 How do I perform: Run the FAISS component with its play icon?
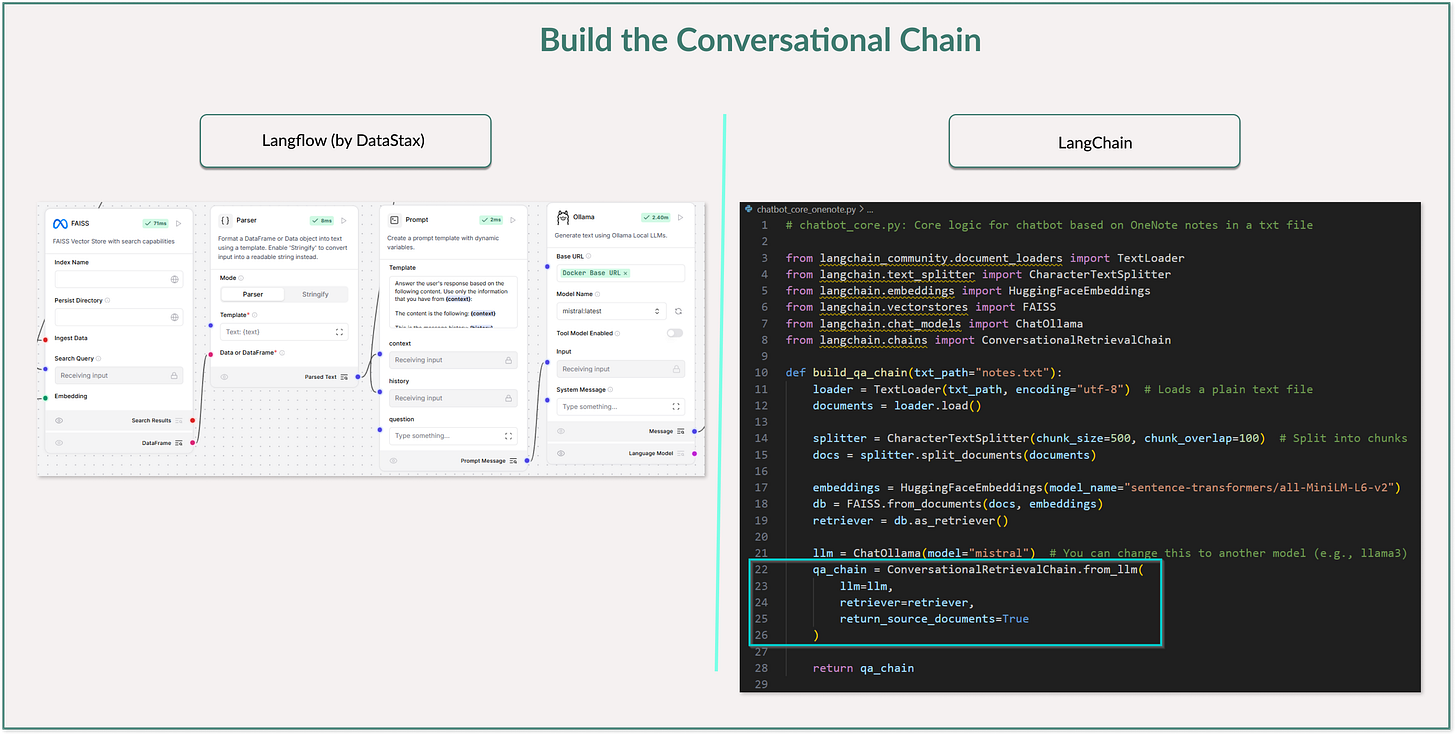(x=179, y=223)
